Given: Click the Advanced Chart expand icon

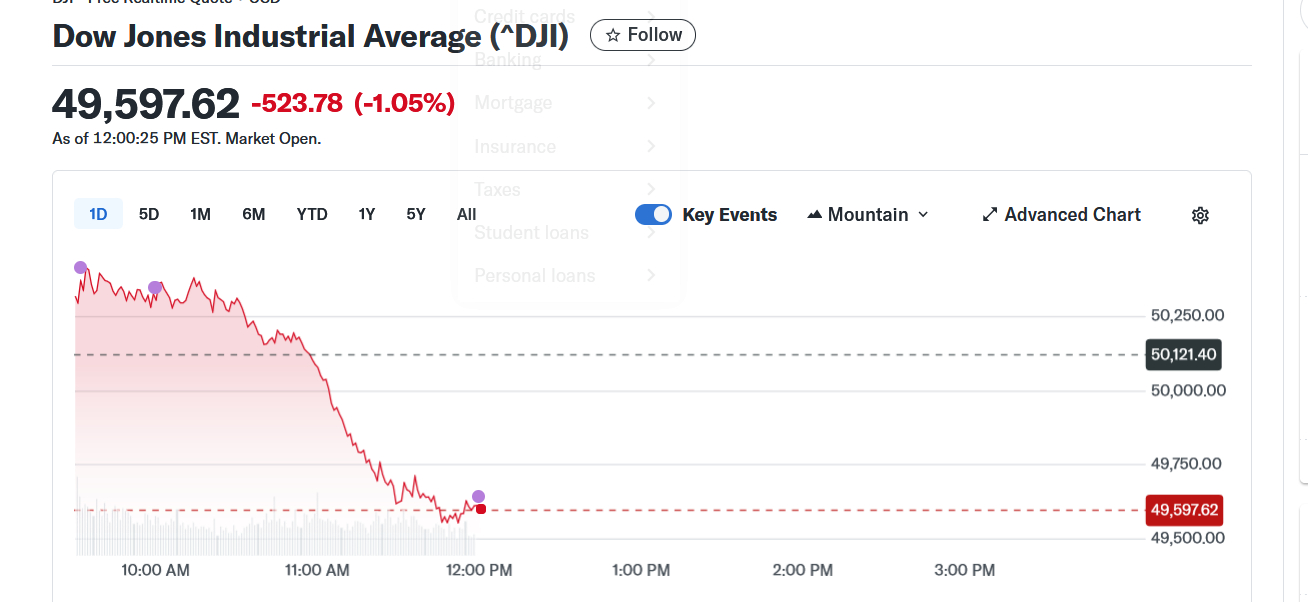Looking at the screenshot, I should [990, 215].
